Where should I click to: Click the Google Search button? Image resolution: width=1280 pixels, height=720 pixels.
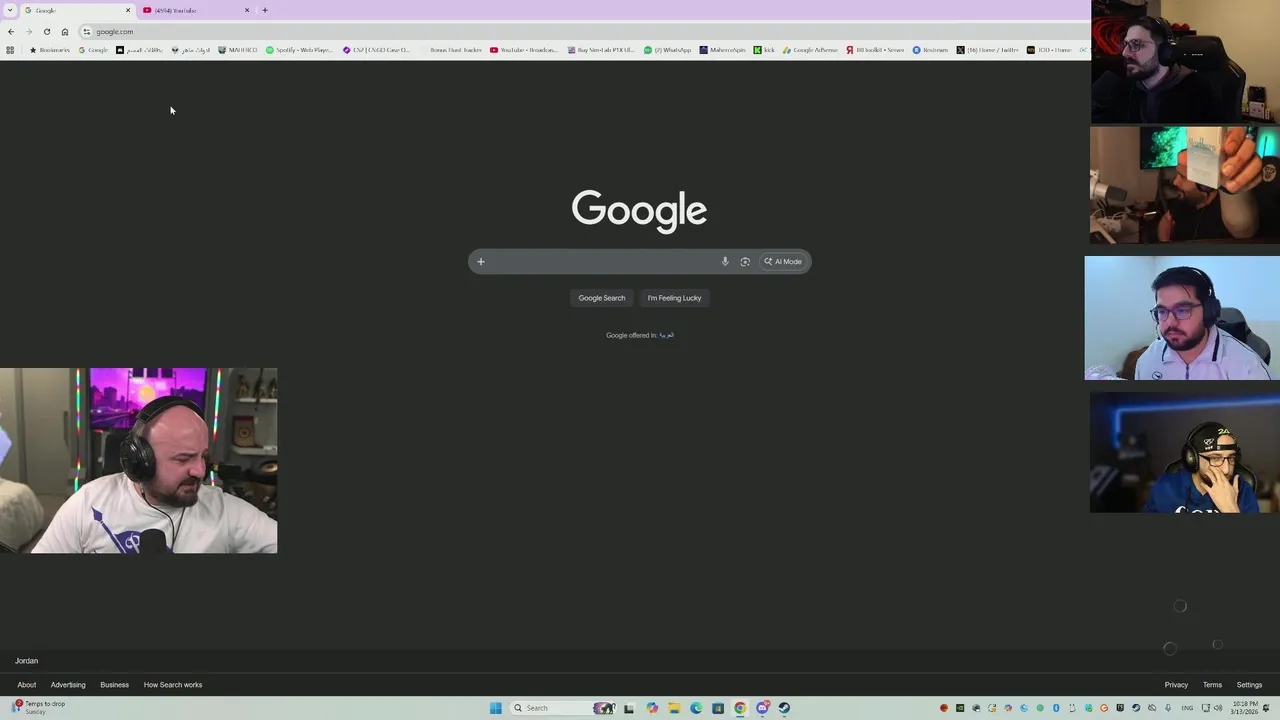tap(601, 298)
